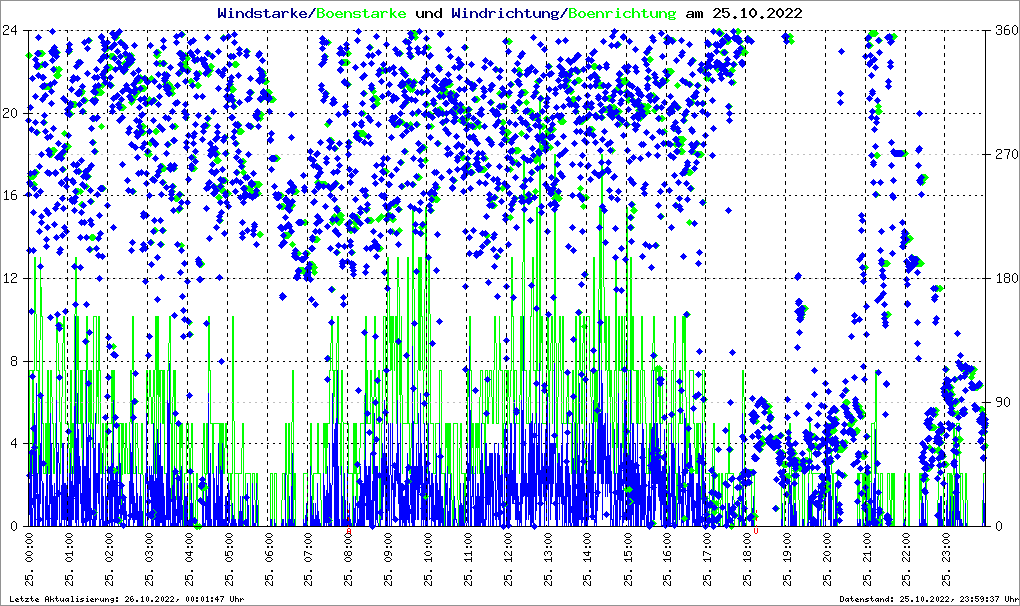Image resolution: width=1020 pixels, height=606 pixels.
Task: Click the left axis label '12'
Action: (10, 278)
